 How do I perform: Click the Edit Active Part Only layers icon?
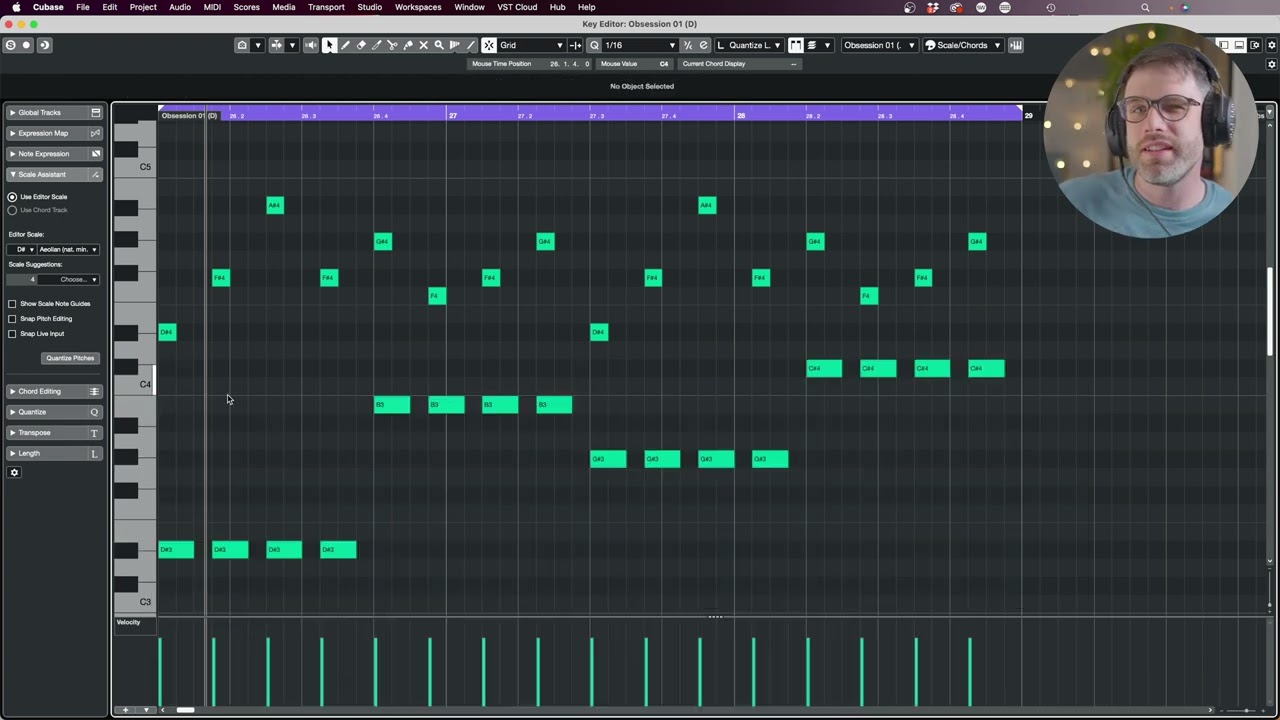(x=812, y=45)
